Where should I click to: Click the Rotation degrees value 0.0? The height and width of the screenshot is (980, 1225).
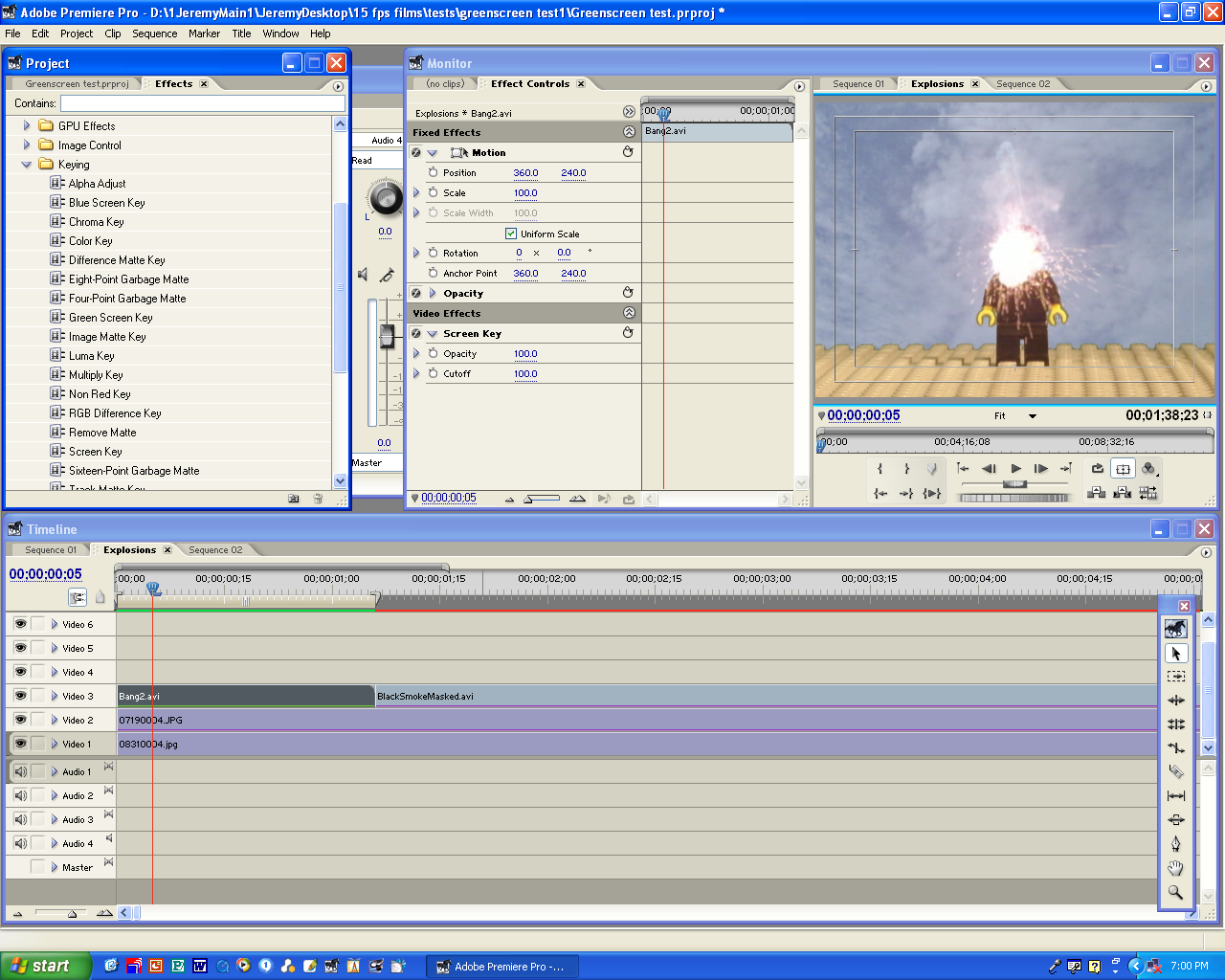[564, 254]
